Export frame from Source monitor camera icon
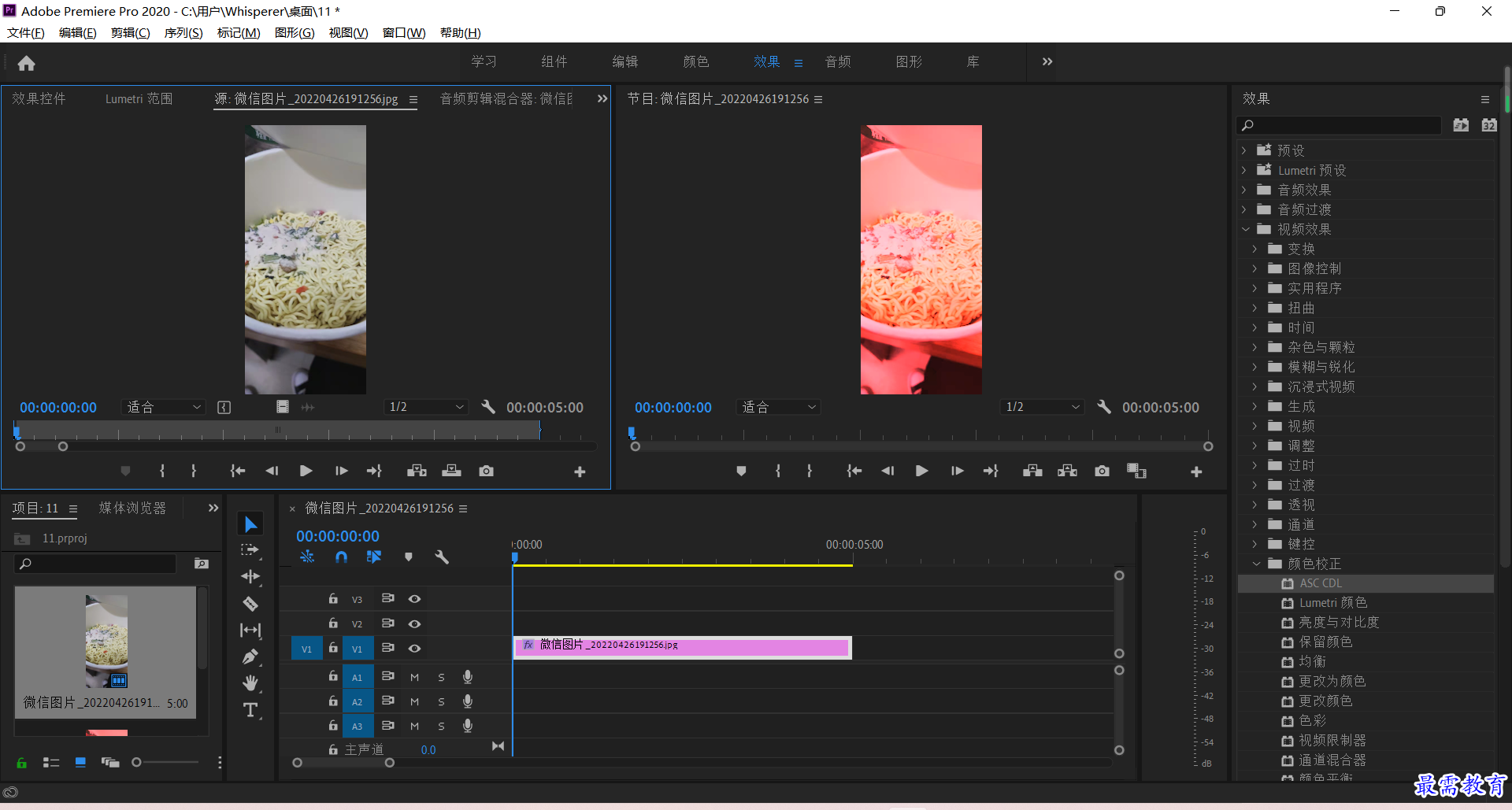The width and height of the screenshot is (1512, 810). point(486,471)
